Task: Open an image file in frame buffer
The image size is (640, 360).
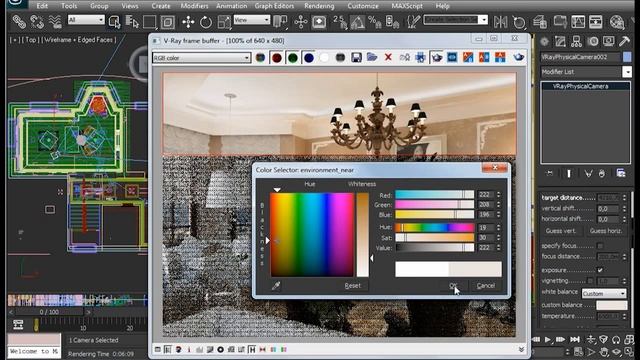Action: pyautogui.click(x=372, y=58)
